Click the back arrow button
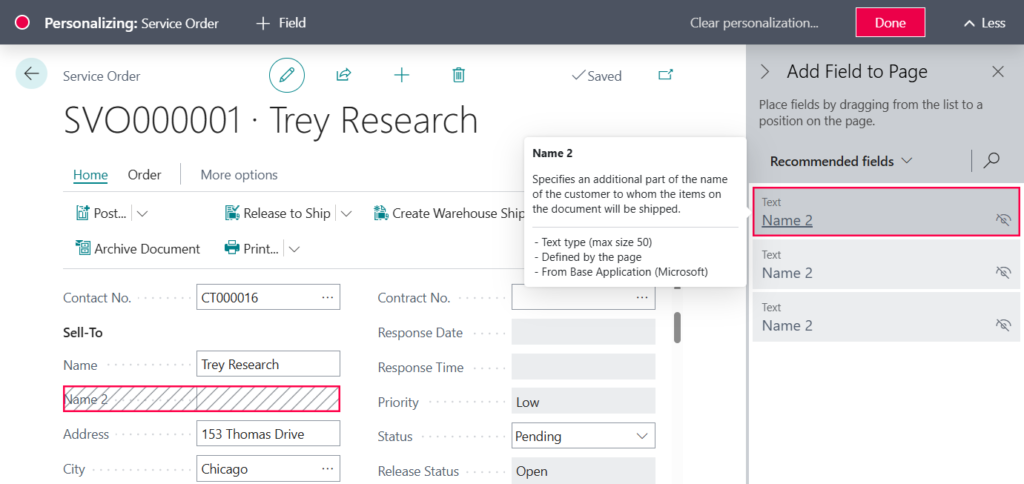1024x484 pixels. (31, 74)
